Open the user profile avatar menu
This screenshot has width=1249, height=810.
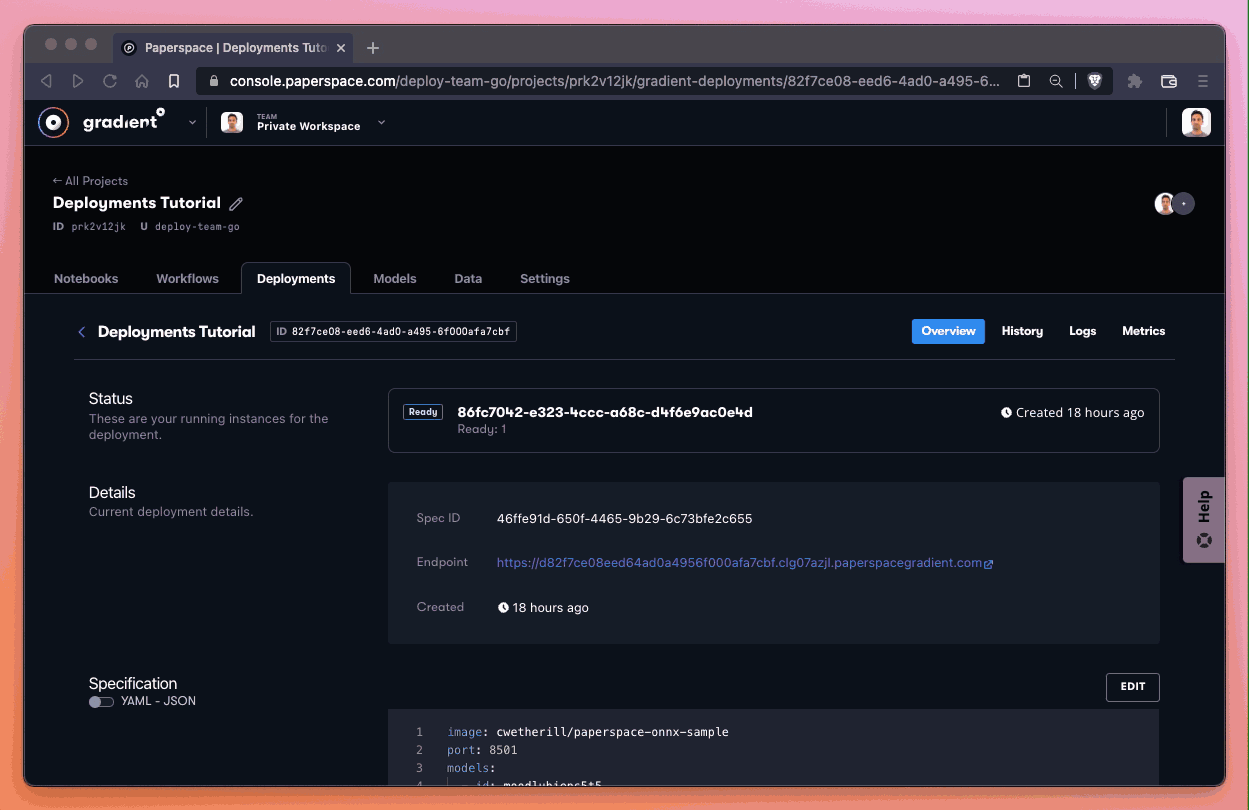coord(1196,122)
